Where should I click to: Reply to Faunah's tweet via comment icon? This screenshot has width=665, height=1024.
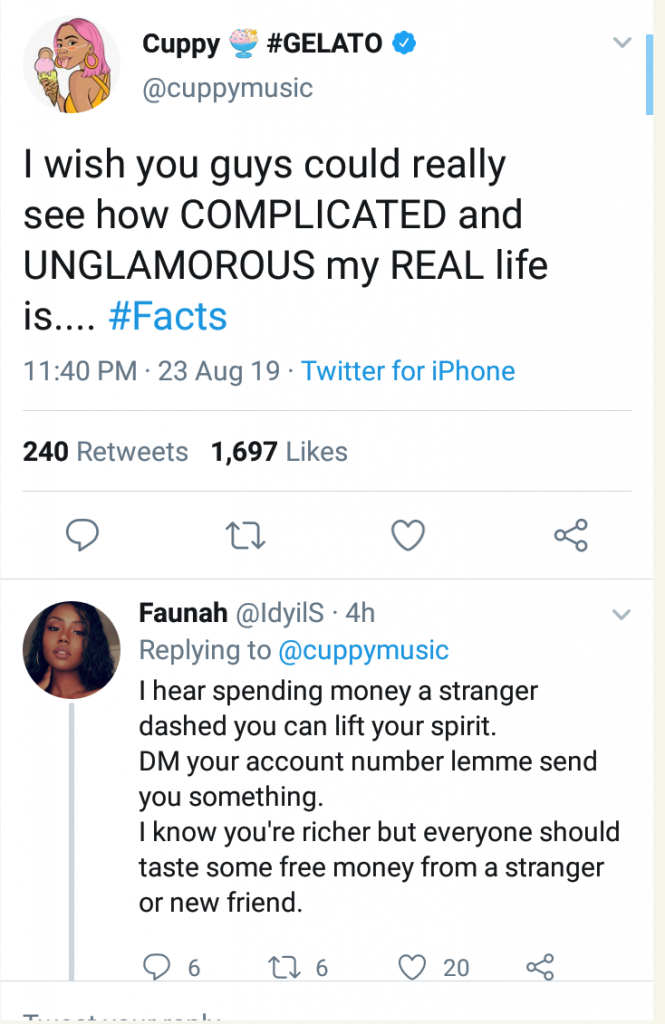(x=159, y=966)
